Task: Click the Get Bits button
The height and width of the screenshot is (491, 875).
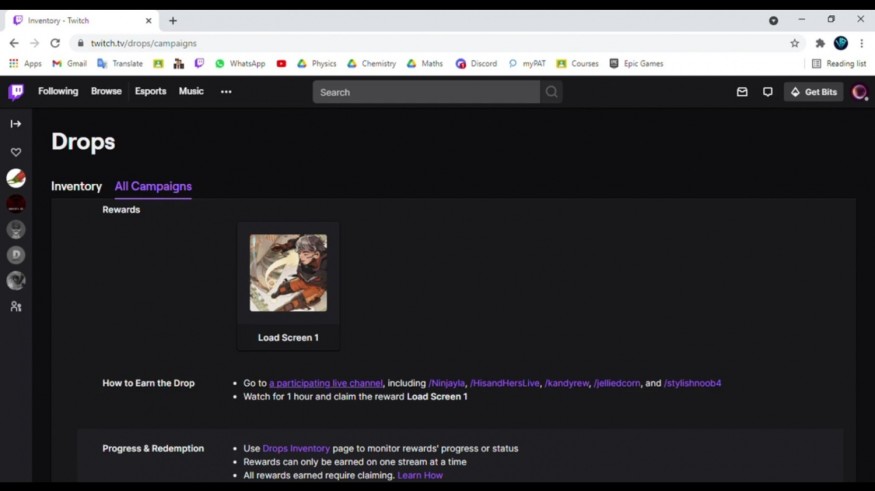Action: [x=814, y=92]
